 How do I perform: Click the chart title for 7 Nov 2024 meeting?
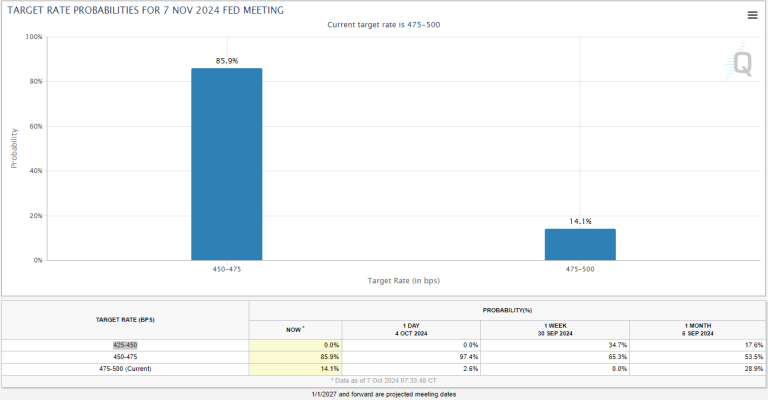click(x=145, y=10)
